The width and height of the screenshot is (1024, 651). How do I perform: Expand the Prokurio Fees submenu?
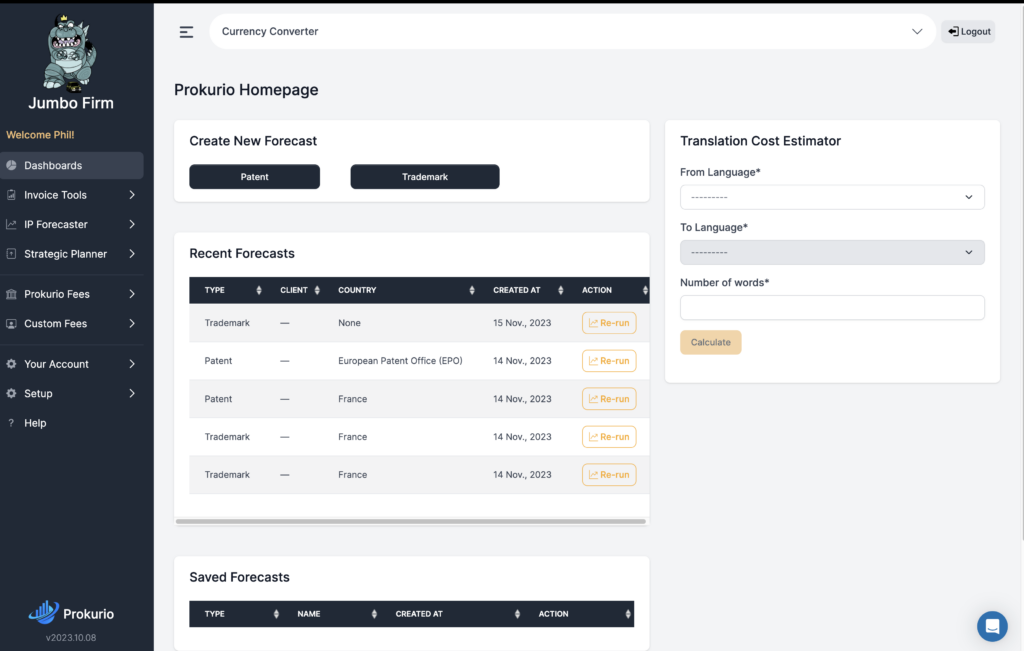tap(132, 294)
